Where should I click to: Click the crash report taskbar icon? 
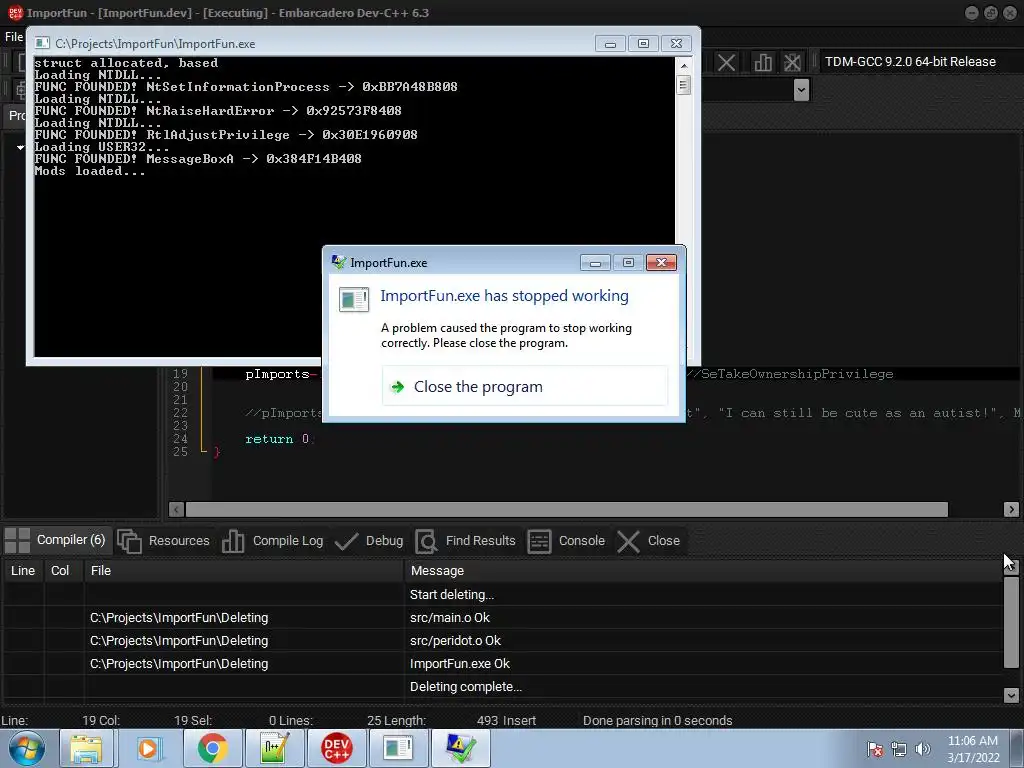coord(460,748)
